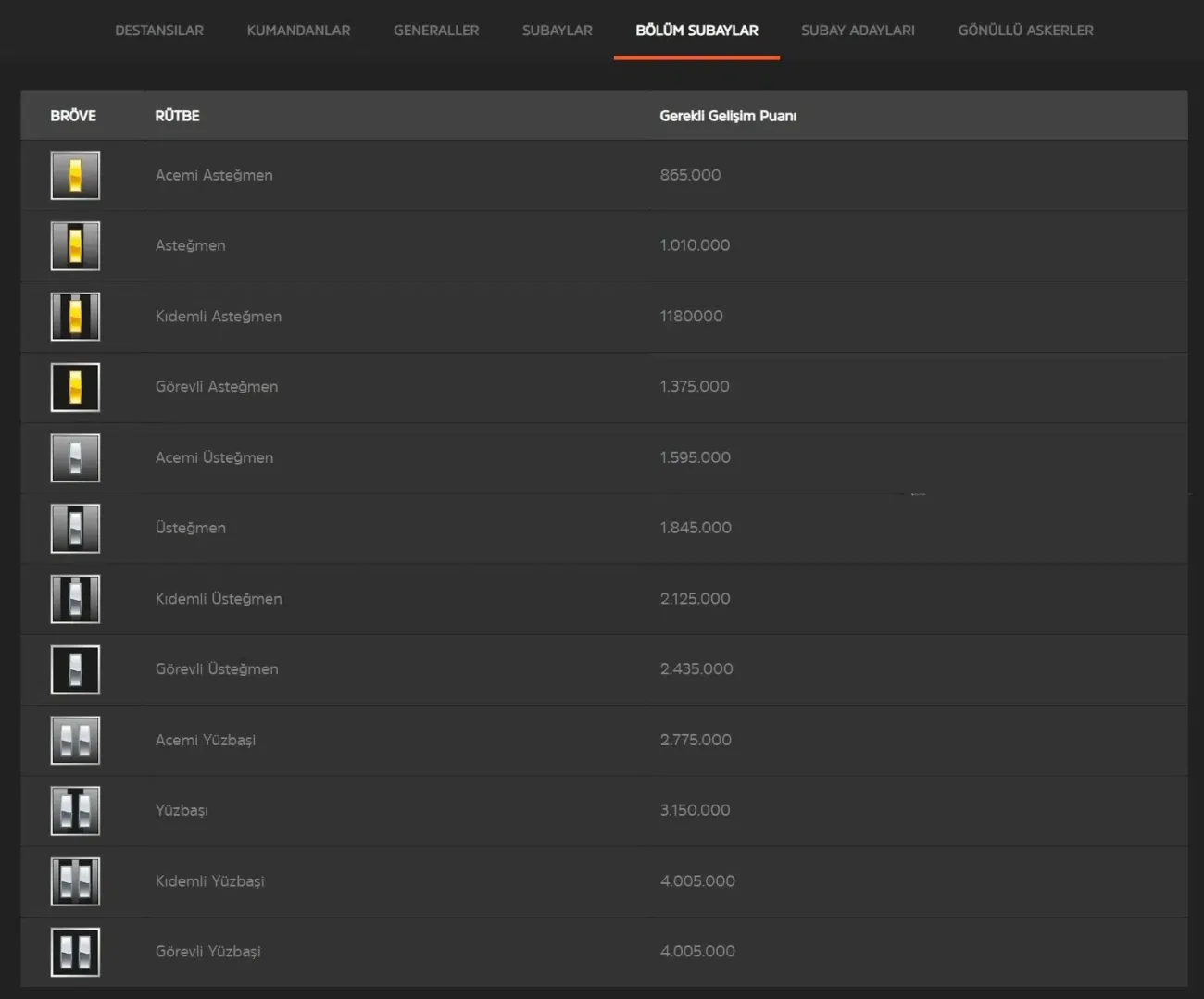Switch to the SUBAYLAR tab

click(558, 31)
